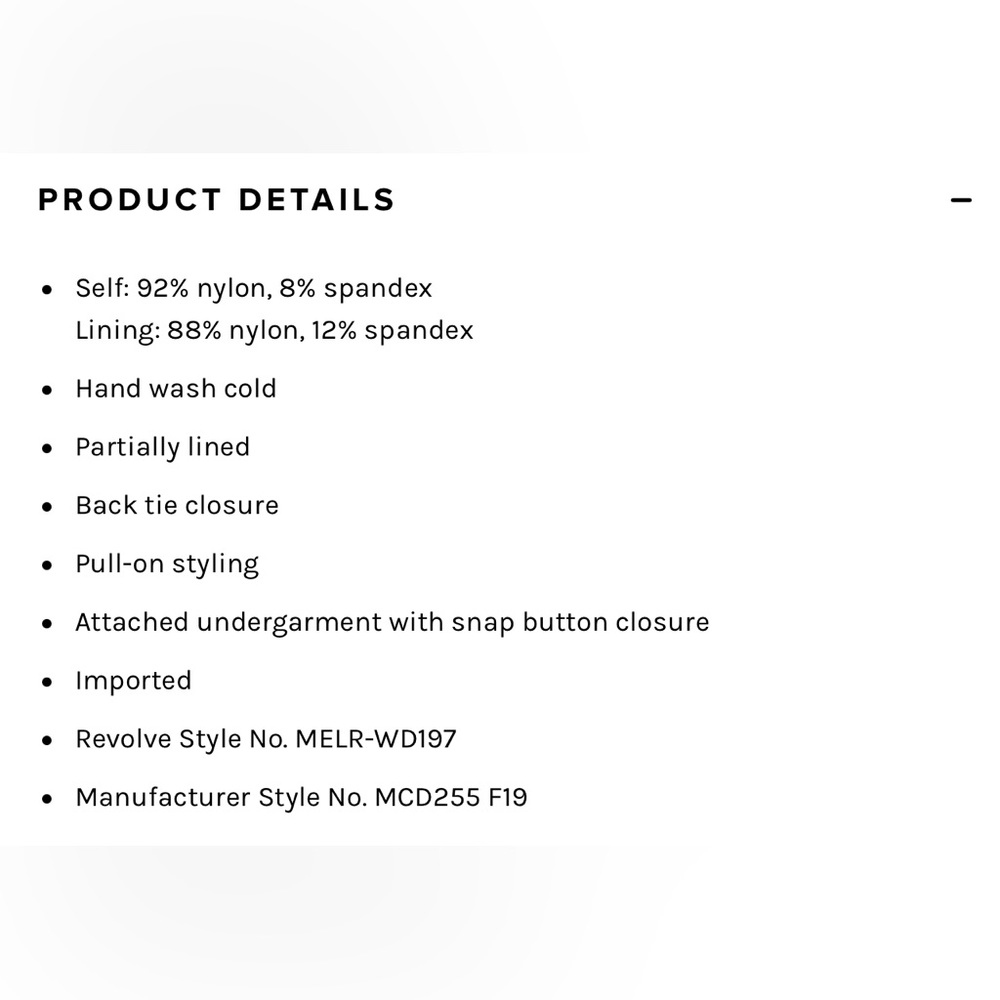Click the bullet before Back tie closure

pos(47,506)
